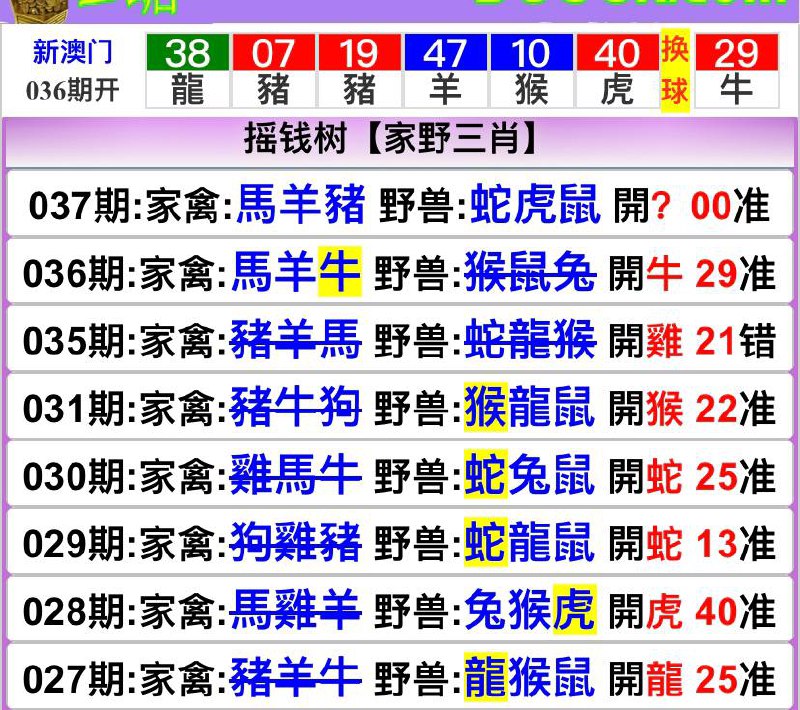The height and width of the screenshot is (710, 800).
Task: Click the 開牛 29准 result
Action: [692, 273]
